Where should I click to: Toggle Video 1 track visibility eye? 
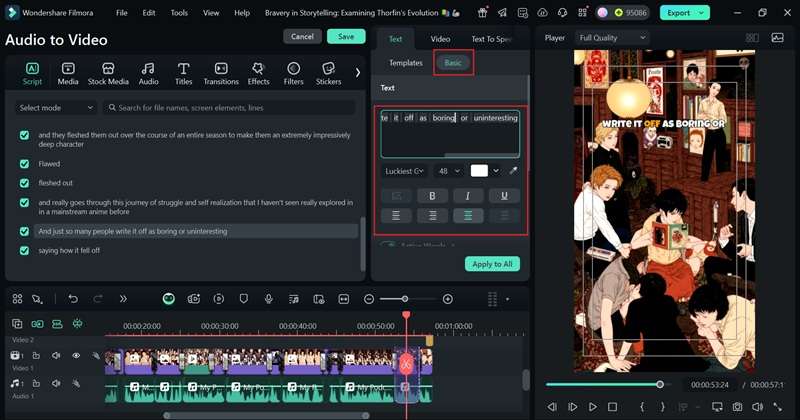coord(76,356)
